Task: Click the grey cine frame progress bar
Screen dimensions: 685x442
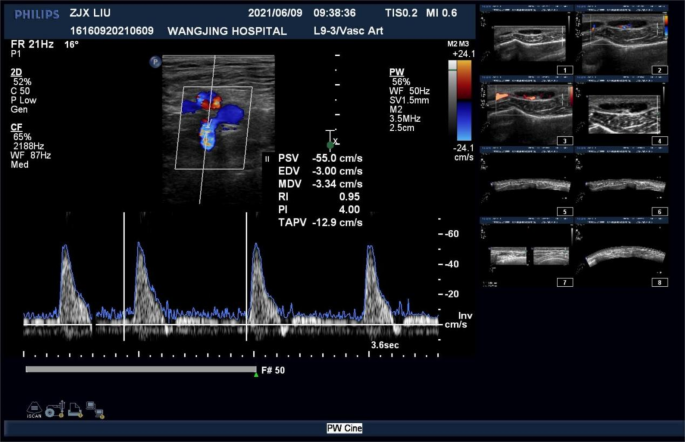Action: click(140, 369)
